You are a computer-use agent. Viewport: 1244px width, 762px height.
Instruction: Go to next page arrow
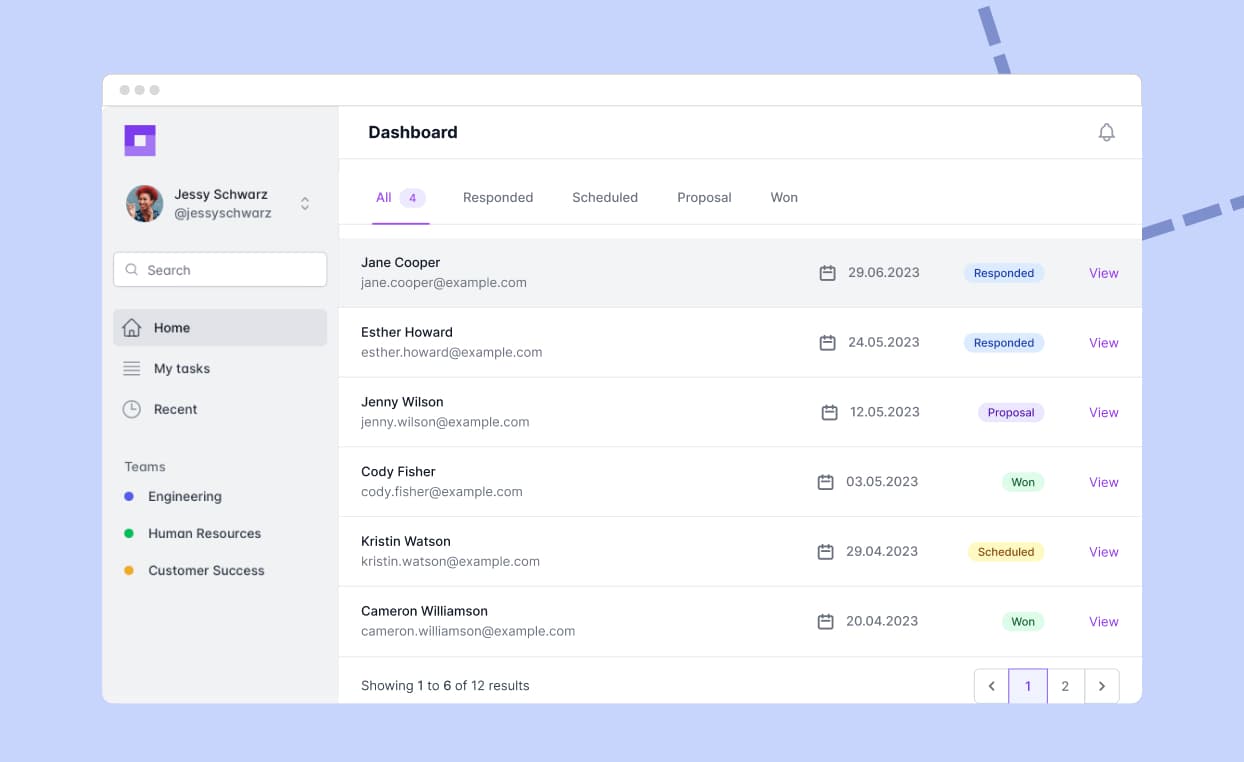(x=1102, y=686)
